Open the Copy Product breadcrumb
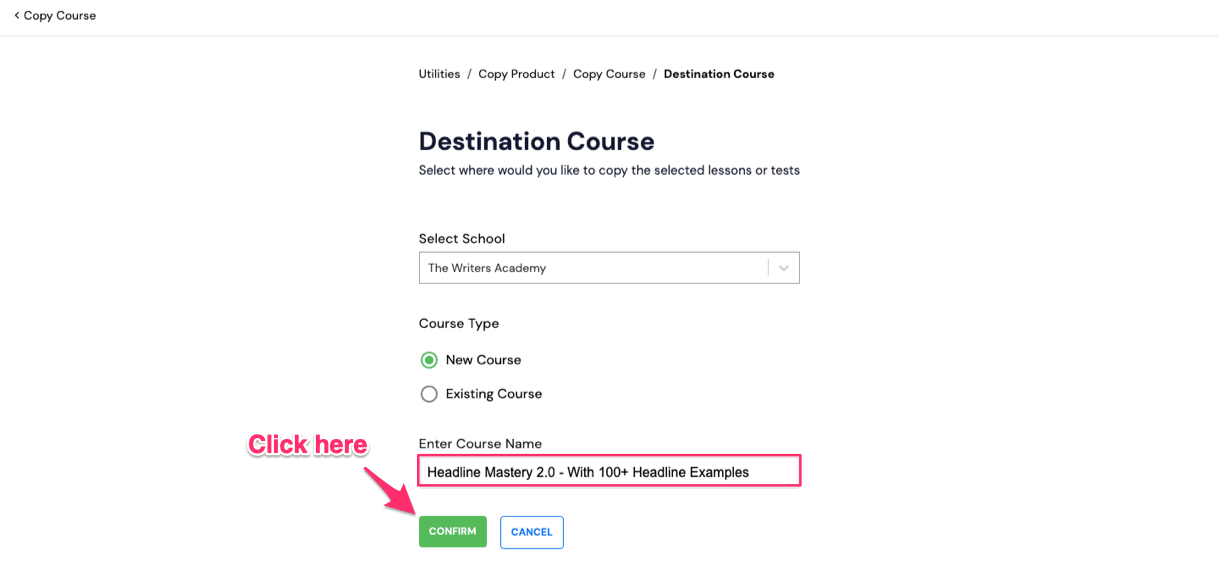1218x566 pixels. (516, 74)
